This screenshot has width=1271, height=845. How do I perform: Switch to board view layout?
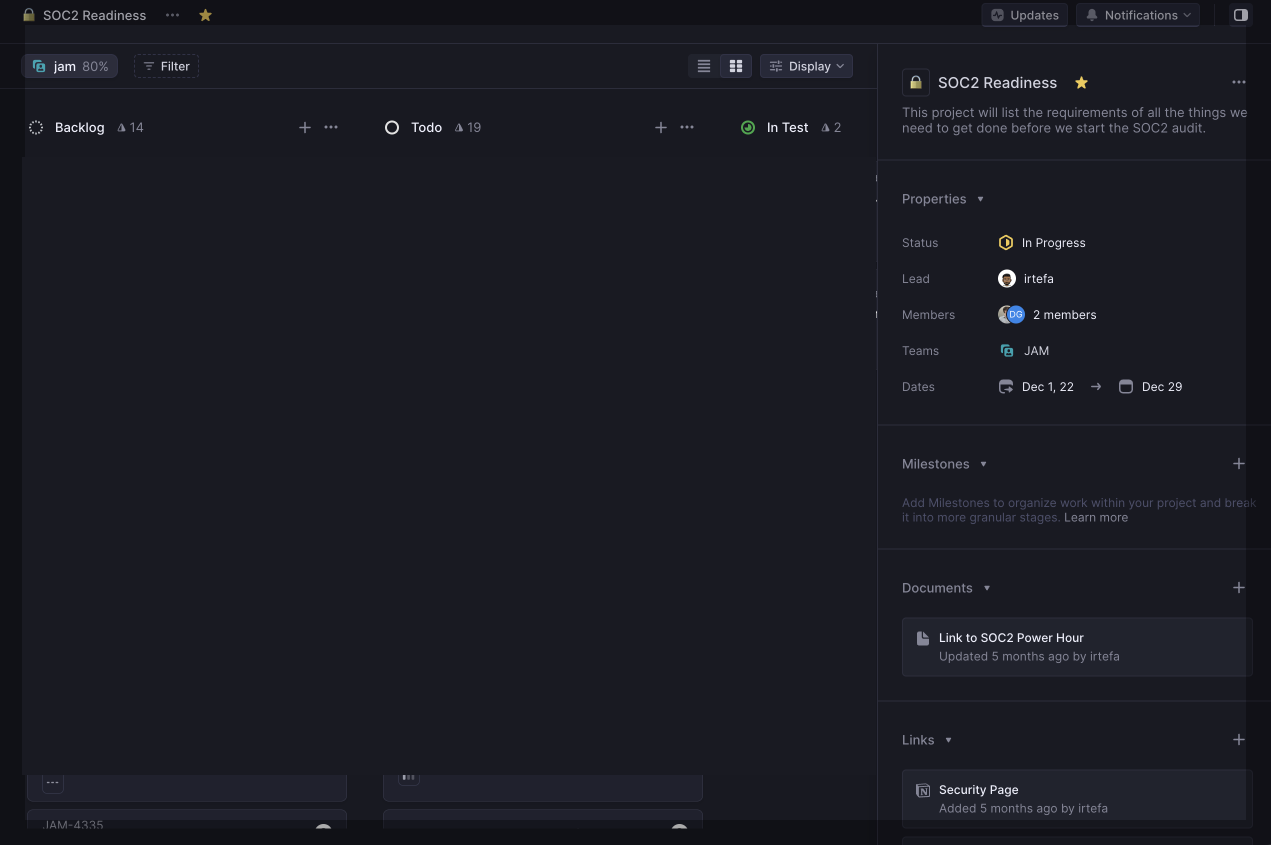tap(736, 66)
